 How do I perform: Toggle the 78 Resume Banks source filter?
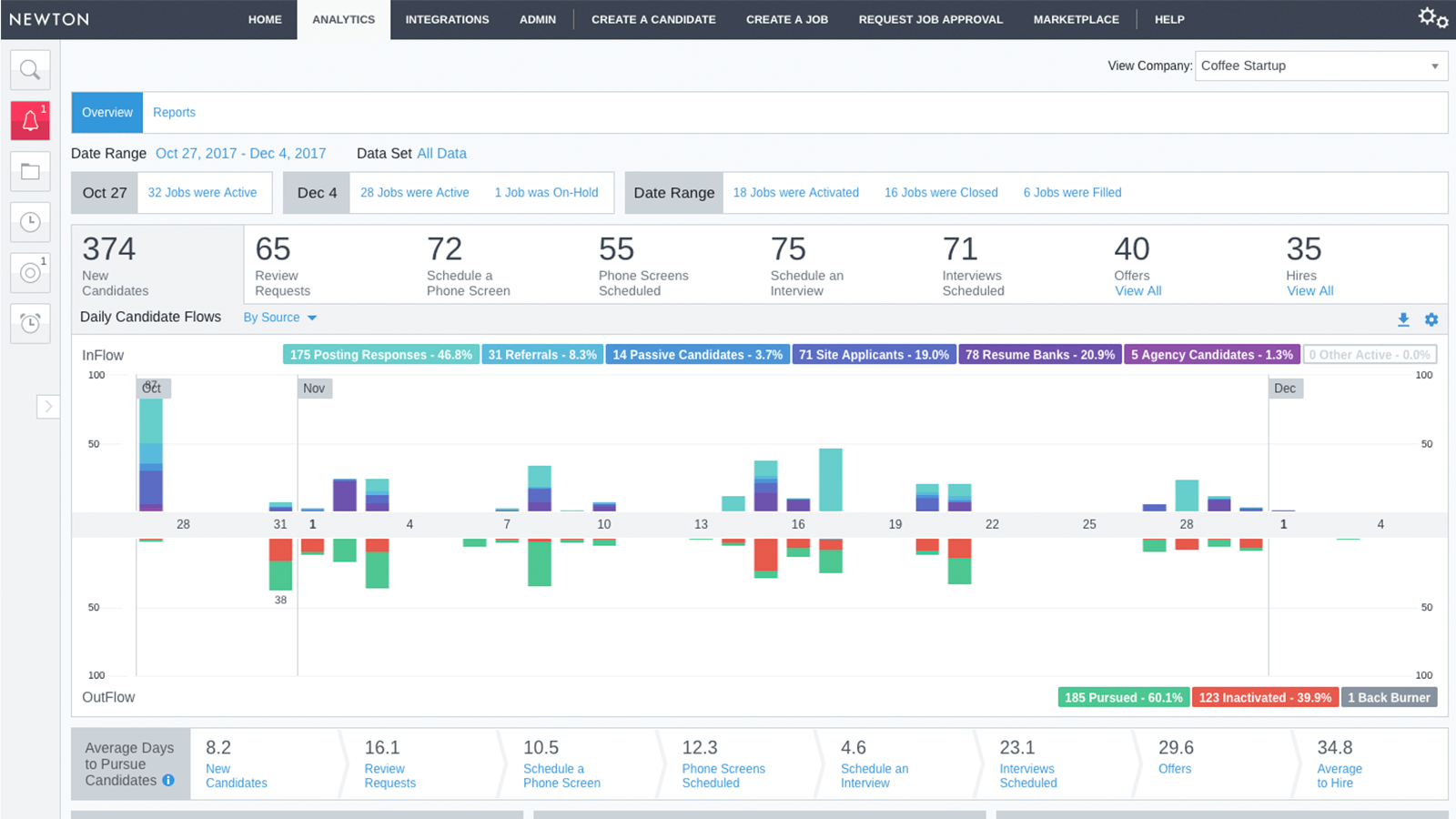click(1038, 354)
